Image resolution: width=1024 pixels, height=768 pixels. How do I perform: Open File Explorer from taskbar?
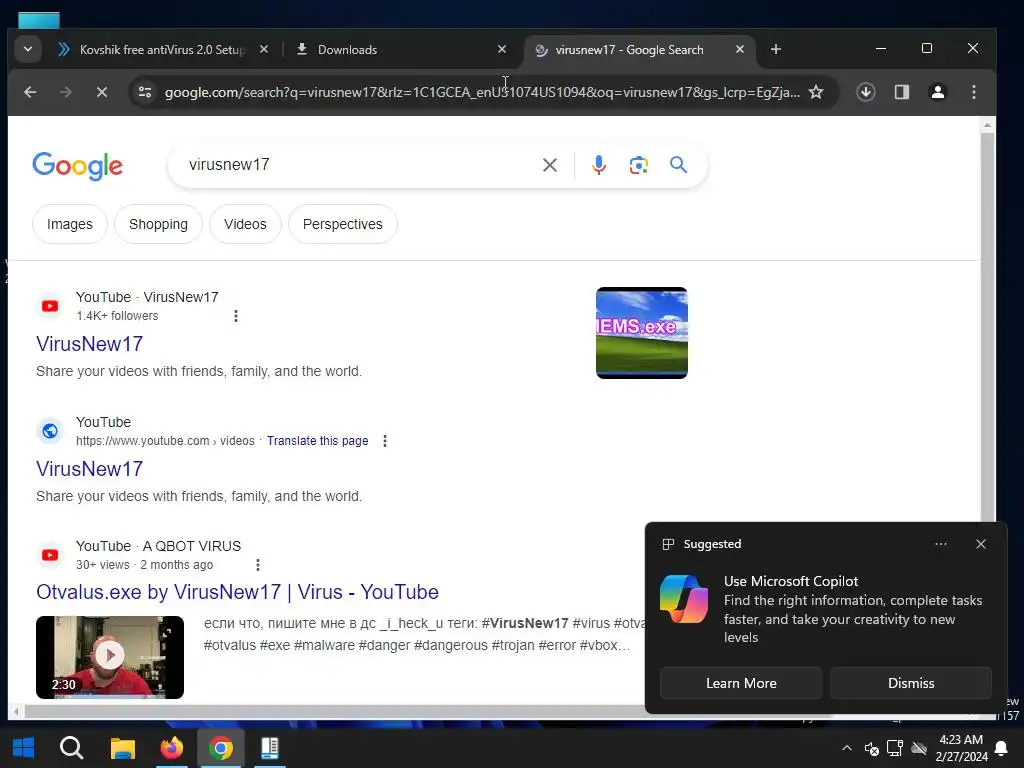[x=122, y=748]
